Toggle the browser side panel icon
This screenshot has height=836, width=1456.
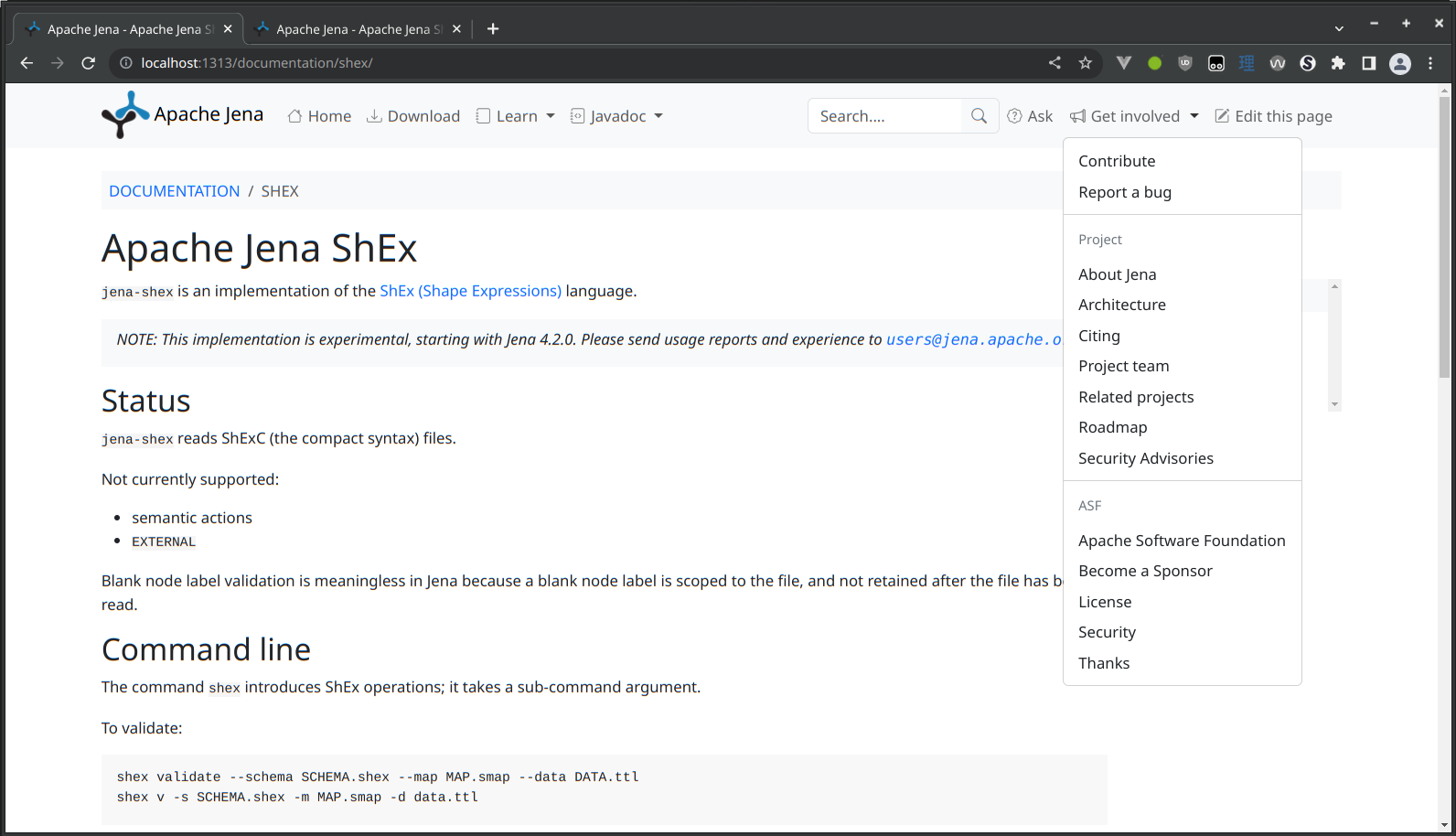pyautogui.click(x=1369, y=63)
